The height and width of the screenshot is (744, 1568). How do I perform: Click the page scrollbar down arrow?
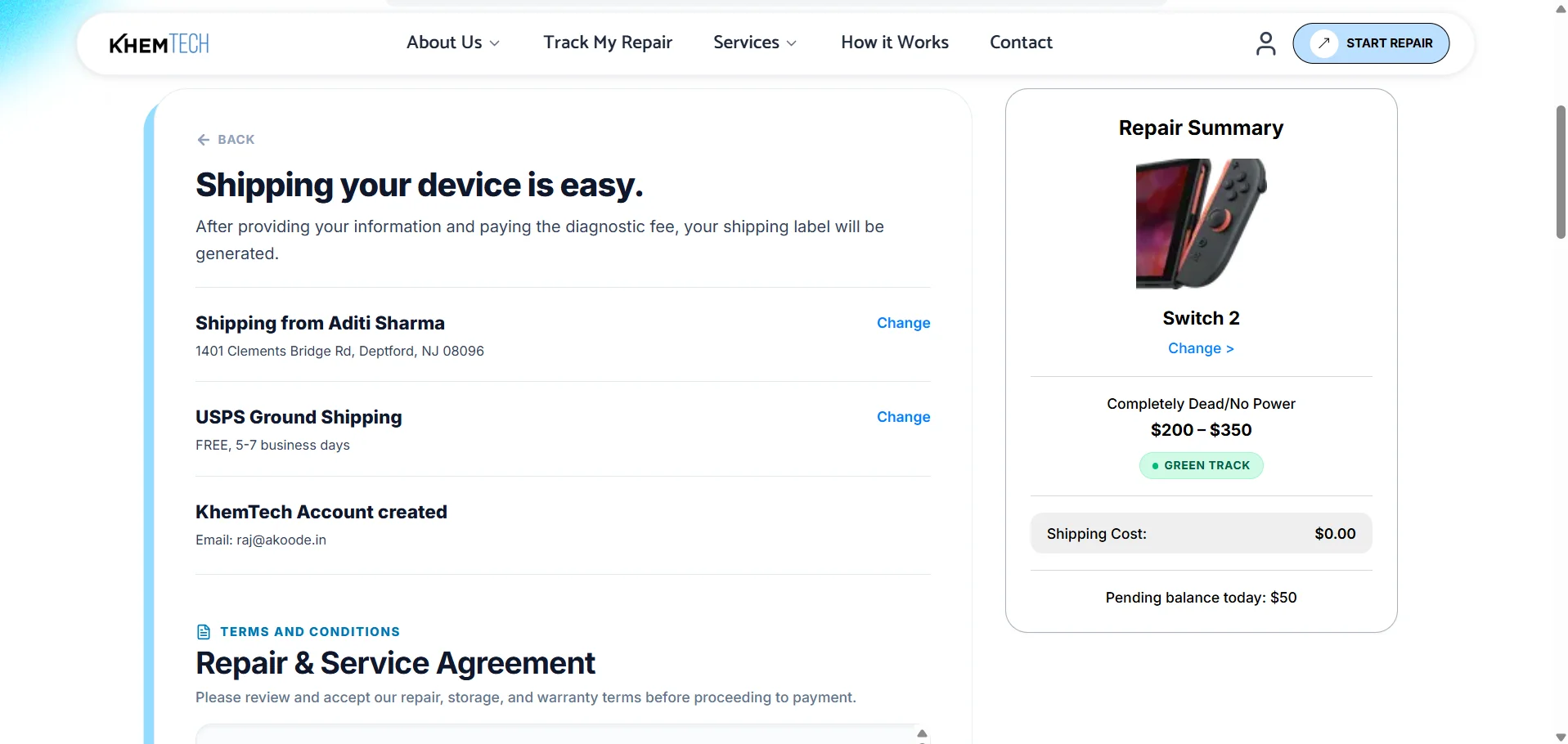tap(1561, 737)
